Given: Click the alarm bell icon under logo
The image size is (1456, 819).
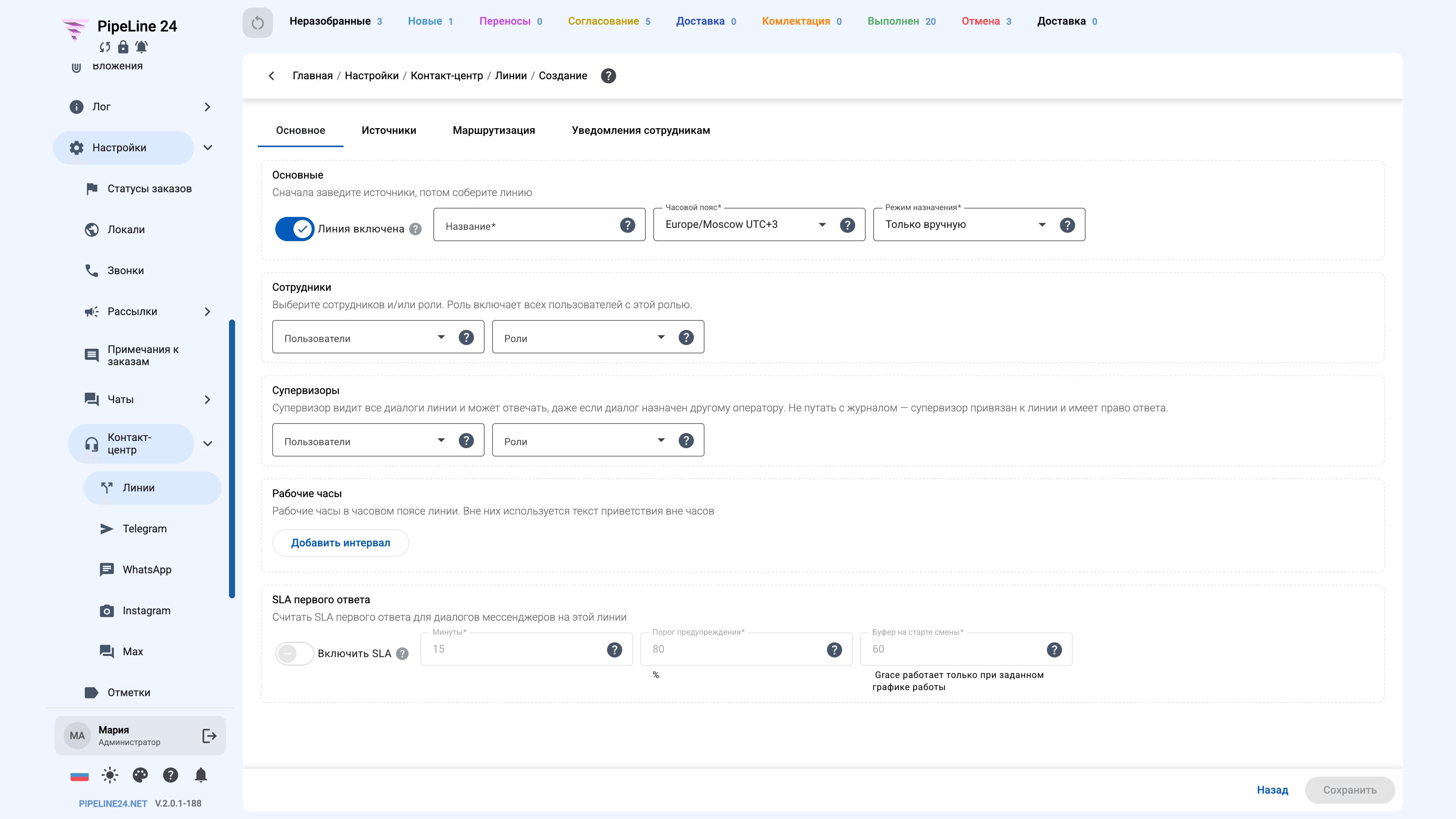Looking at the screenshot, I should pyautogui.click(x=141, y=47).
